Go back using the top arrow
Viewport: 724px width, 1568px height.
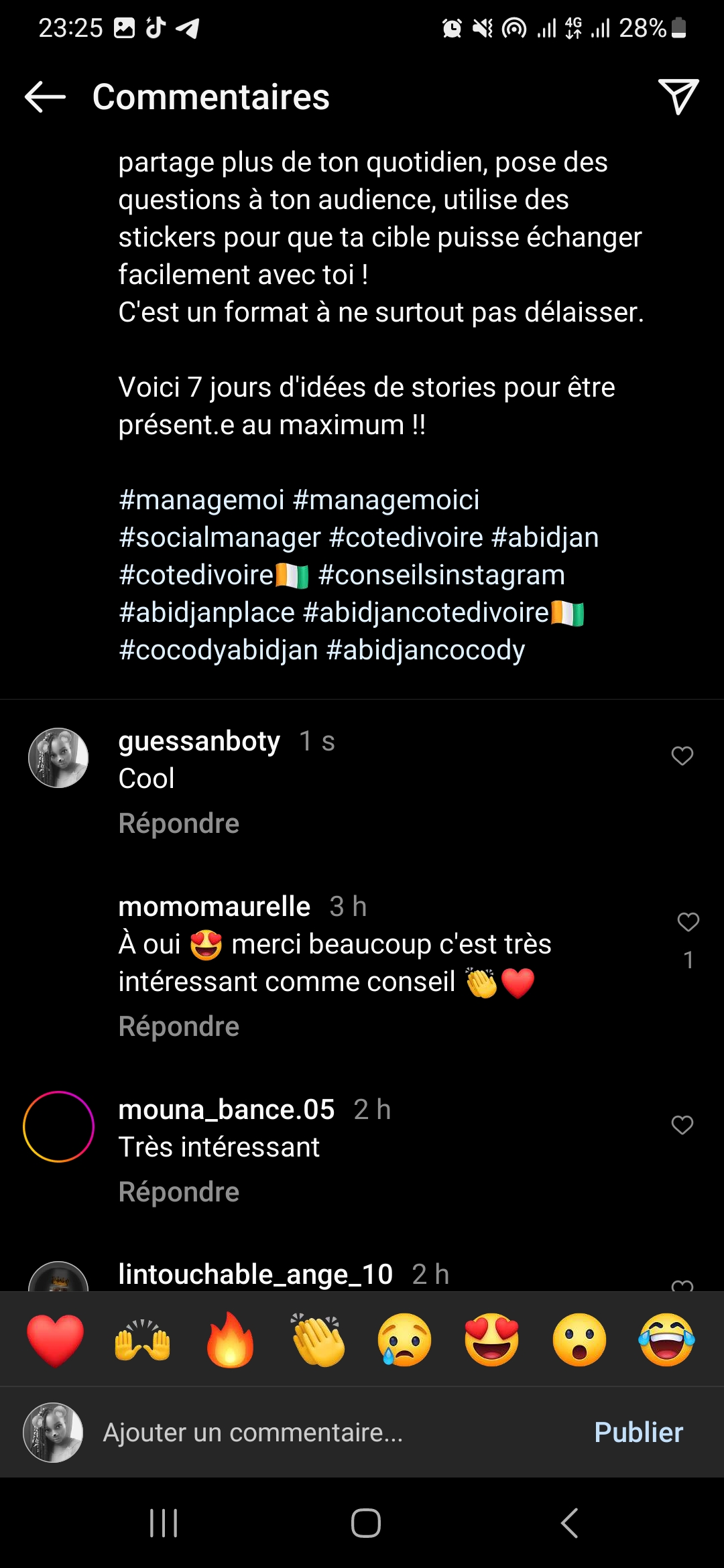point(45,97)
